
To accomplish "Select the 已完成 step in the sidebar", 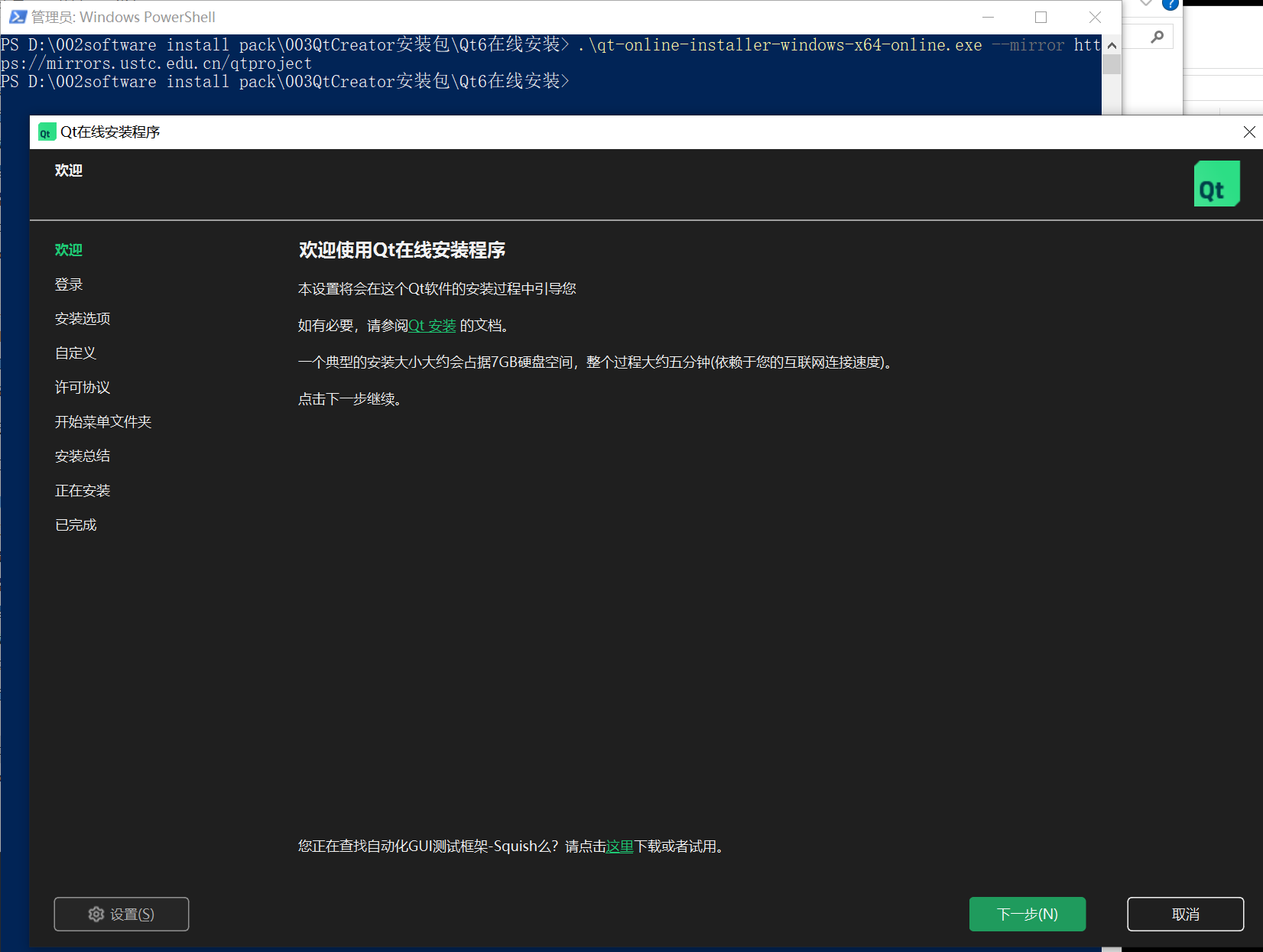I will tap(76, 525).
